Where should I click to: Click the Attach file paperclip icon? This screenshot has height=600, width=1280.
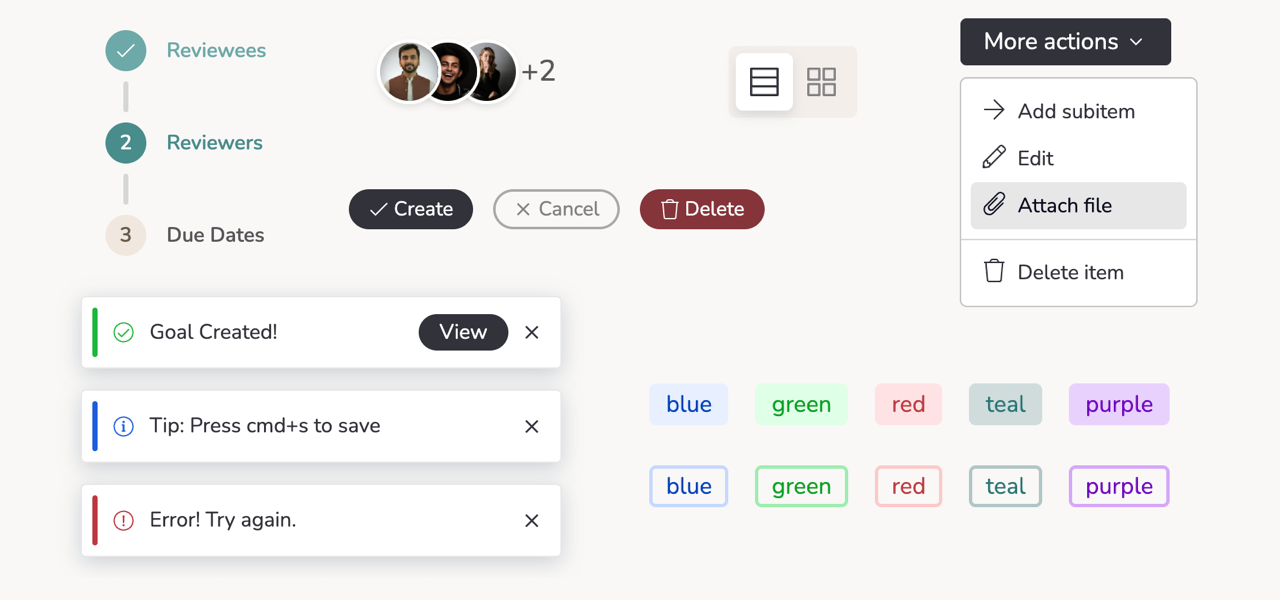[x=994, y=205]
